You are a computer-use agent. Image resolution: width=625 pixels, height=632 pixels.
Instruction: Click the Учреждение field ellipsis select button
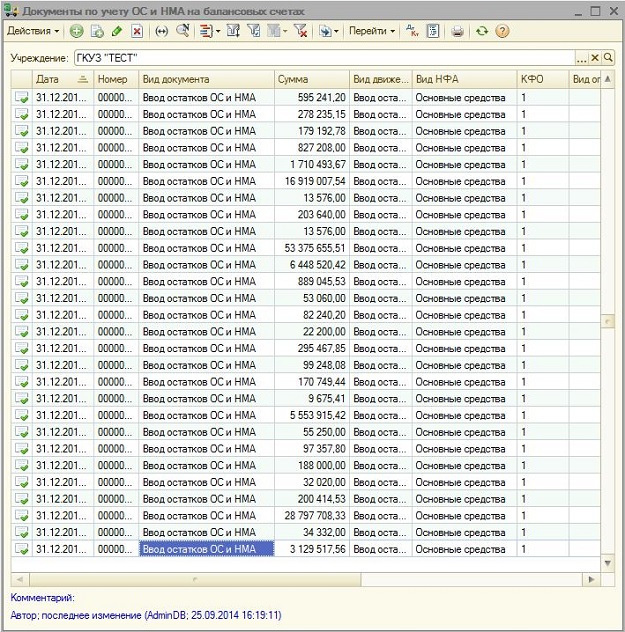tap(582, 58)
